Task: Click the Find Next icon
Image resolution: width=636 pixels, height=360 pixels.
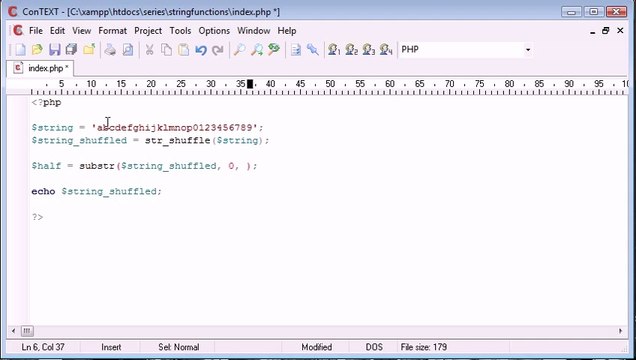Action: (x=257, y=50)
